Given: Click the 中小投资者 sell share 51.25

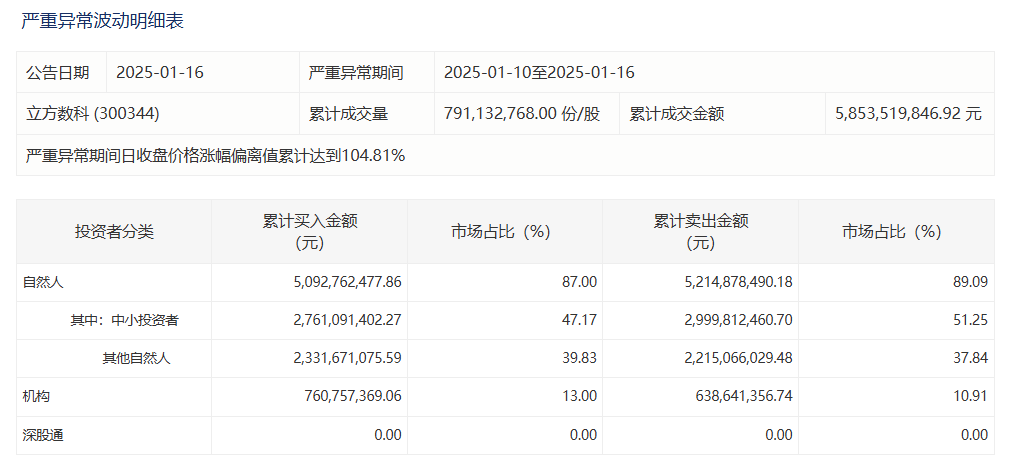Looking at the screenshot, I should pyautogui.click(x=970, y=321).
